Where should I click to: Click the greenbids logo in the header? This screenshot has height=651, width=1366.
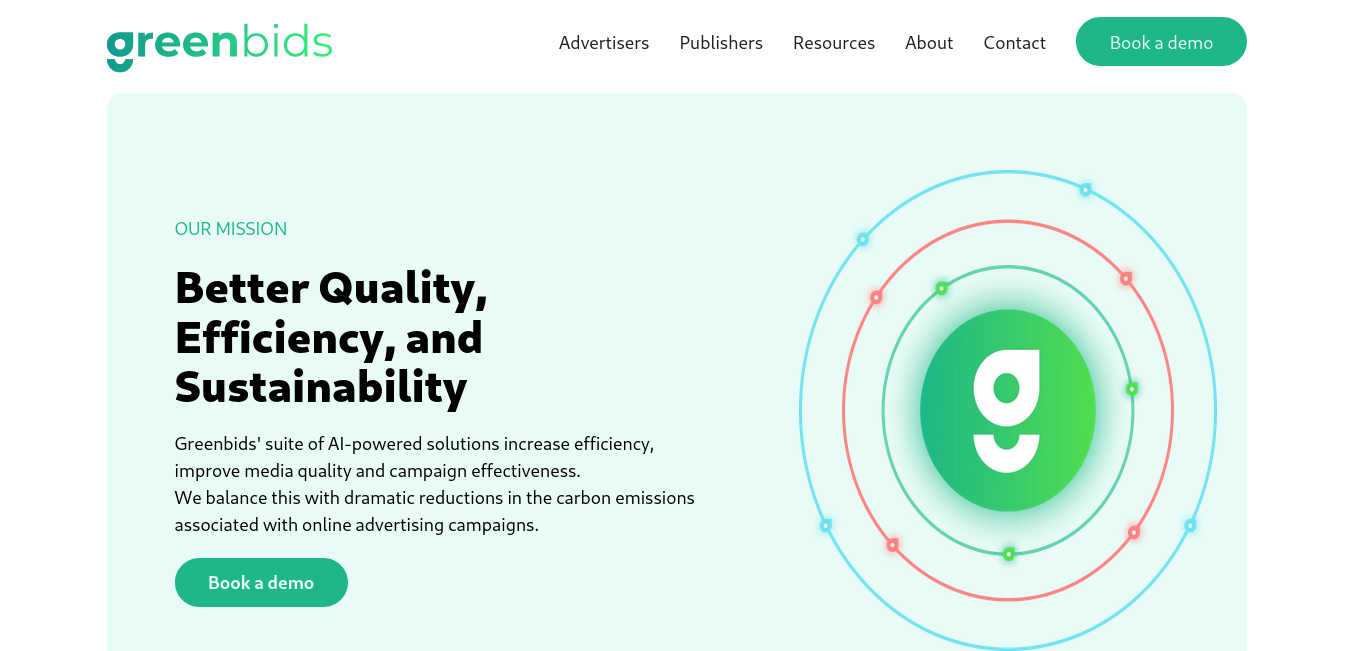coord(219,46)
